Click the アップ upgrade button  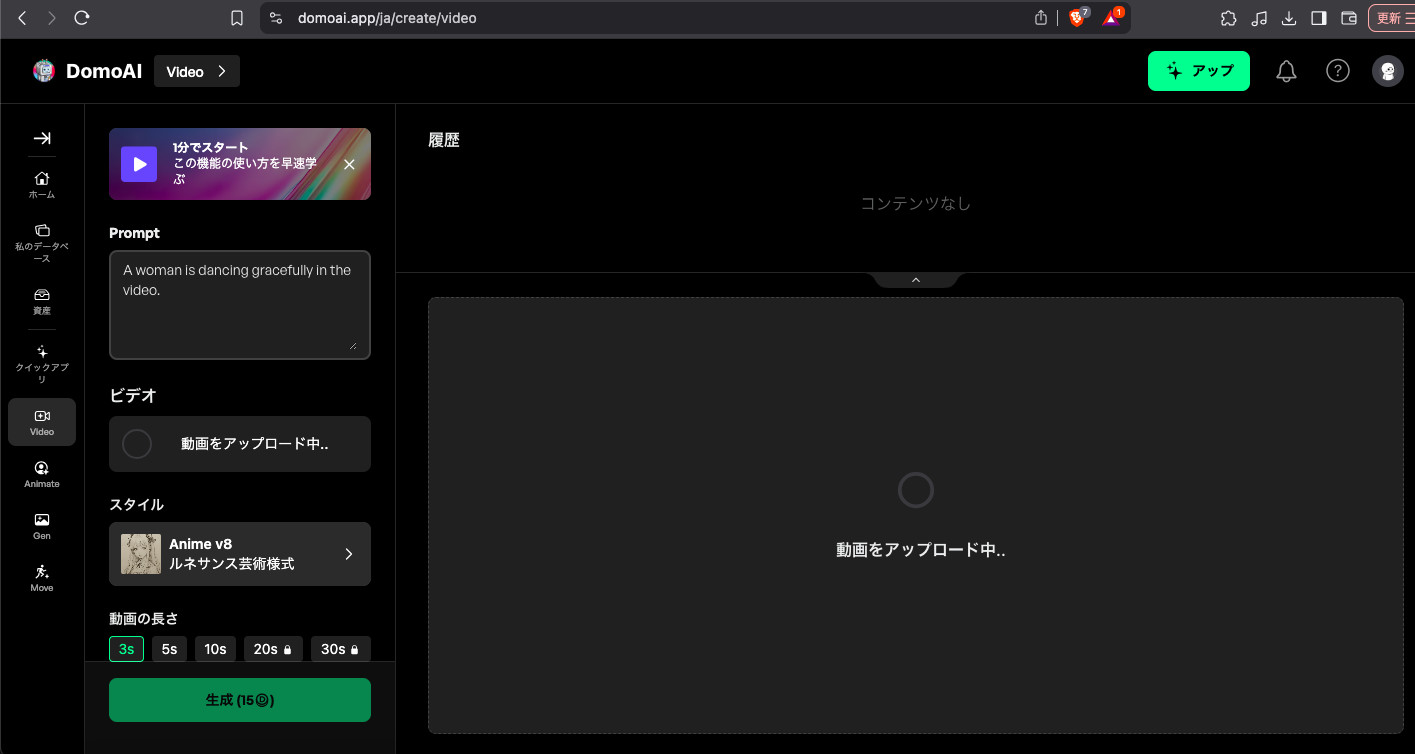(1199, 71)
